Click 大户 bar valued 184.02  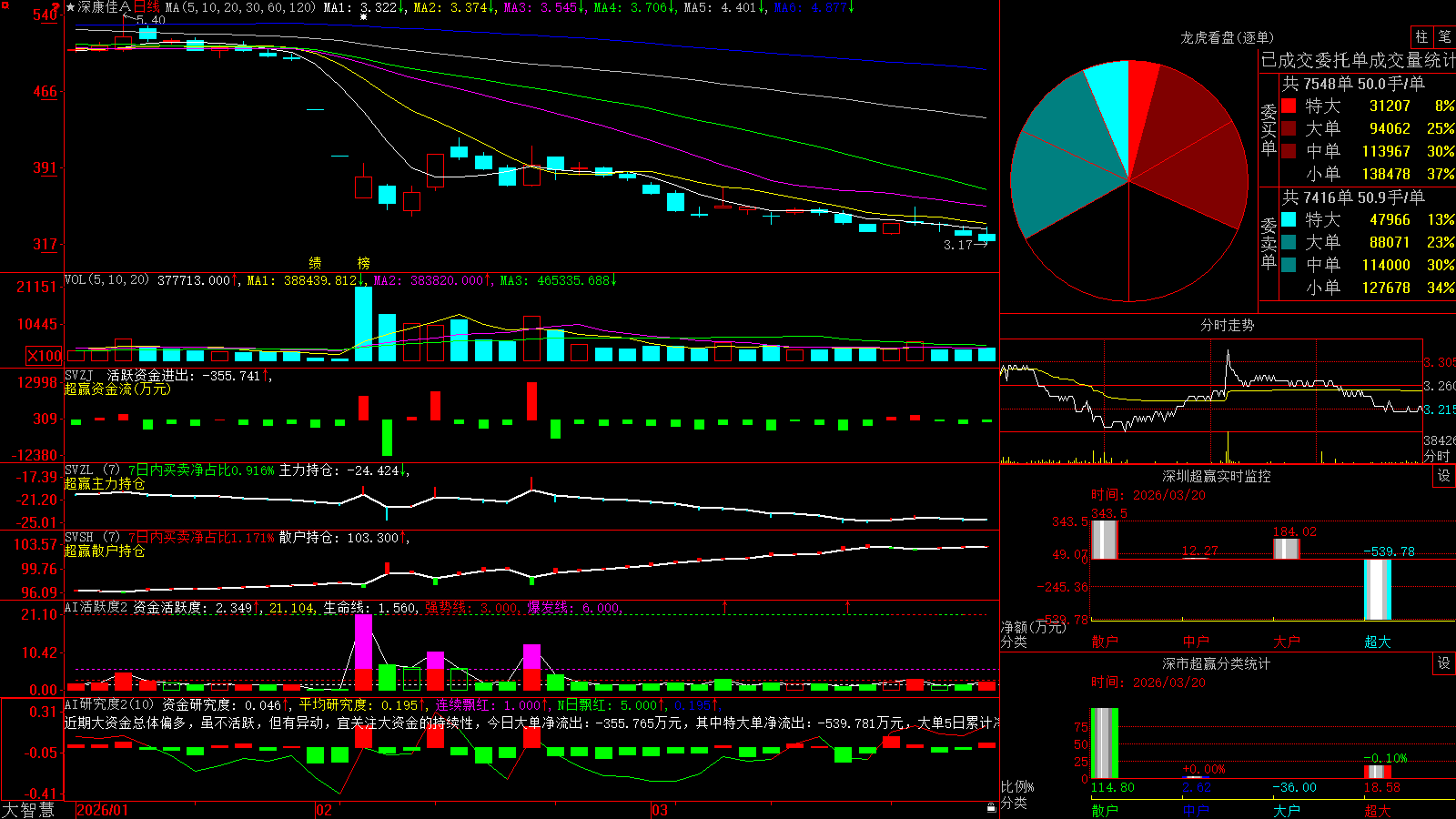[x=1287, y=549]
